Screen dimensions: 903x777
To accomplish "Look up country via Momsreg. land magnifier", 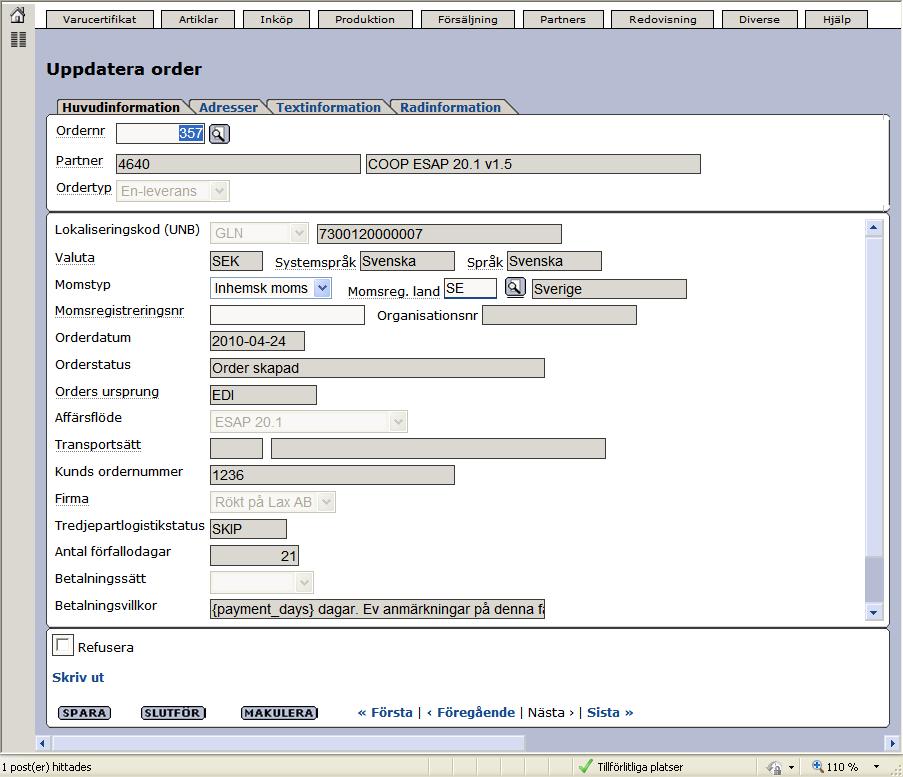I will [515, 287].
